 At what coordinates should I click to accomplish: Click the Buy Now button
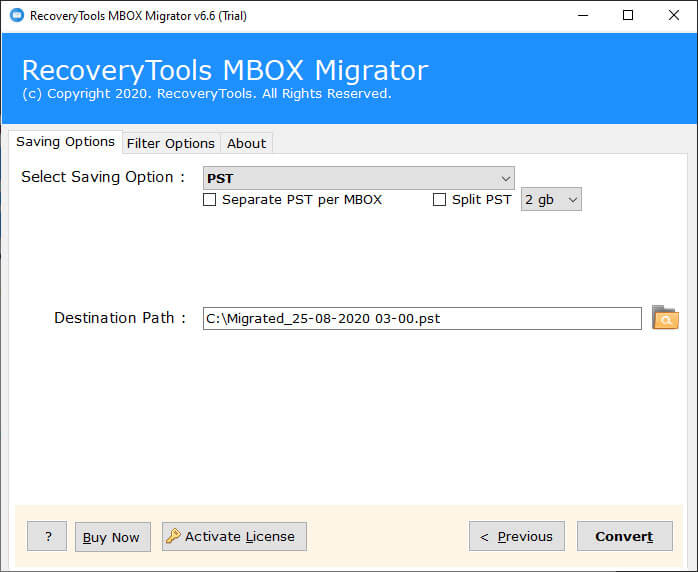[x=113, y=536]
